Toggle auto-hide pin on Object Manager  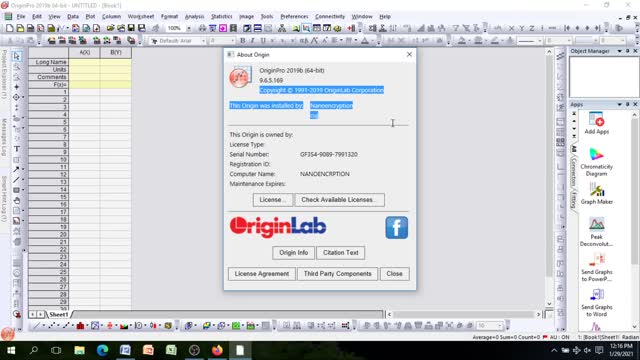tap(627, 51)
